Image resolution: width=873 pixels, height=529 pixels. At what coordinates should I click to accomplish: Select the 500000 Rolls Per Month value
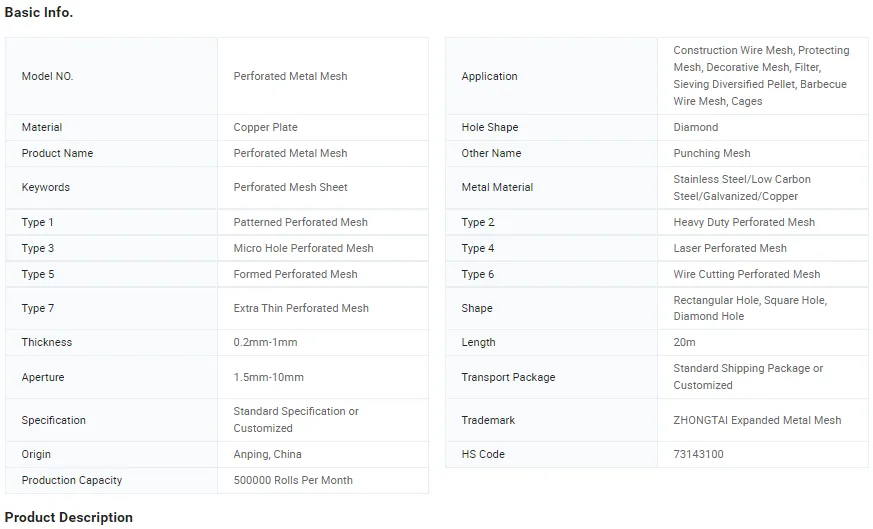[293, 480]
